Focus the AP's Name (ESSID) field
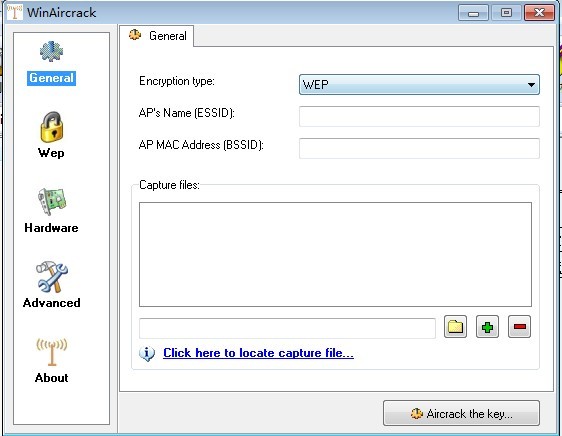The image size is (562, 436). (x=419, y=116)
